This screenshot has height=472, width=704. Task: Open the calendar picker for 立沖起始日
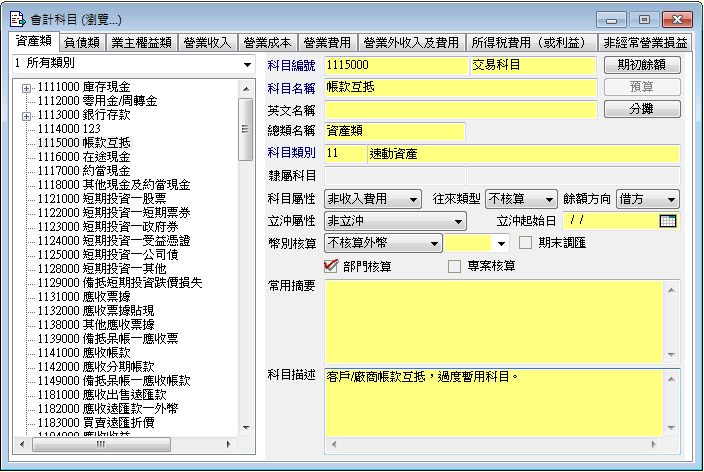(x=669, y=221)
